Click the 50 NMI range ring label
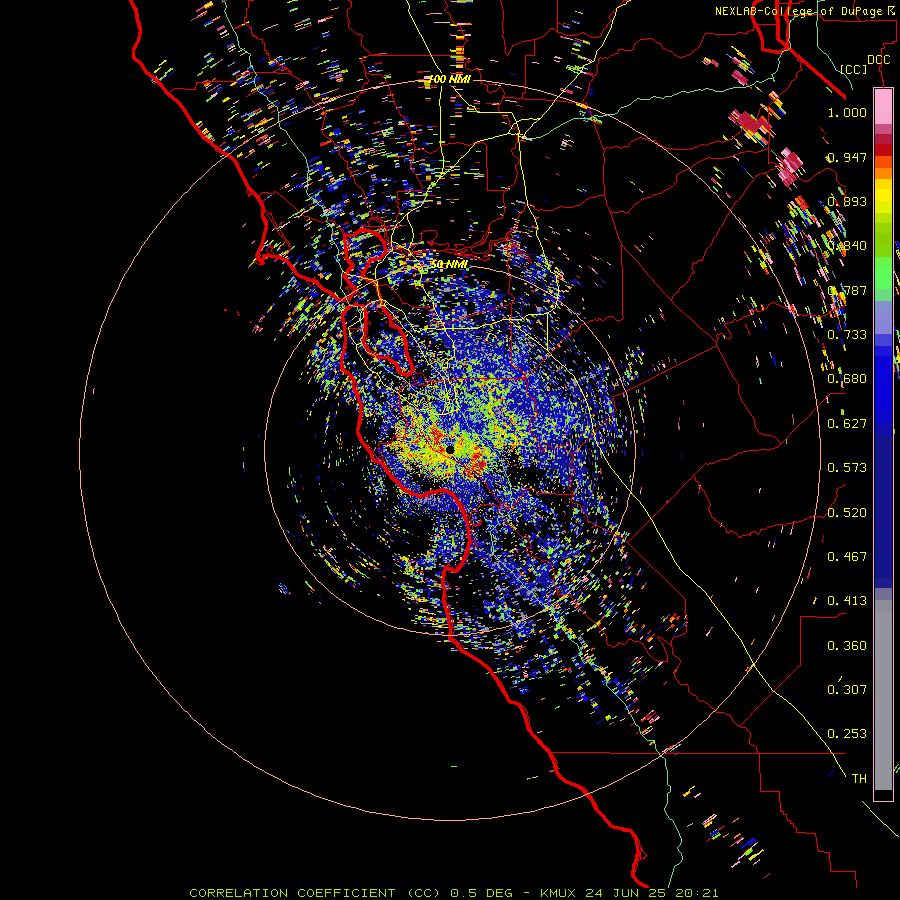Viewport: 900px width, 900px height. click(x=448, y=264)
